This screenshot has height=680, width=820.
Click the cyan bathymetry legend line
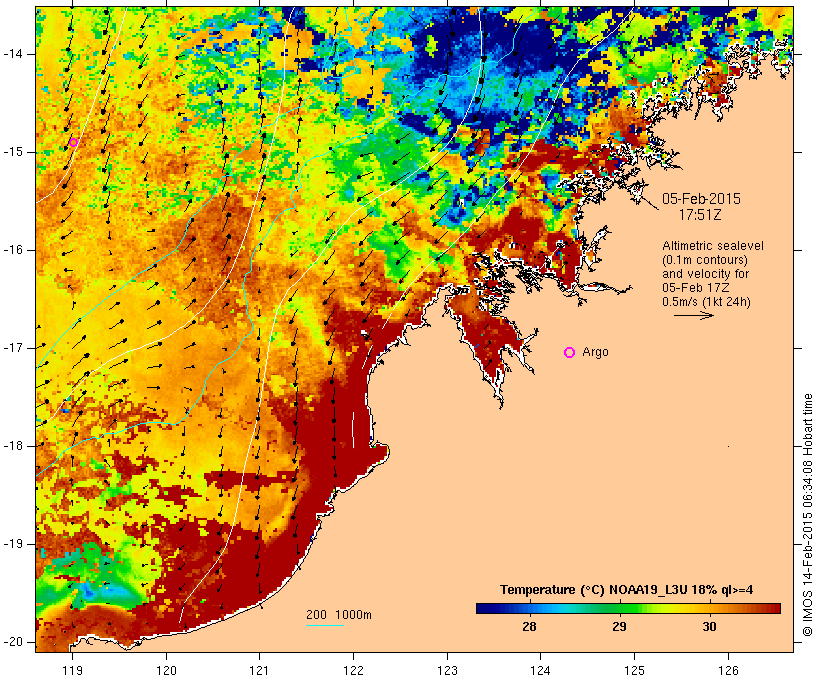pyautogui.click(x=325, y=625)
